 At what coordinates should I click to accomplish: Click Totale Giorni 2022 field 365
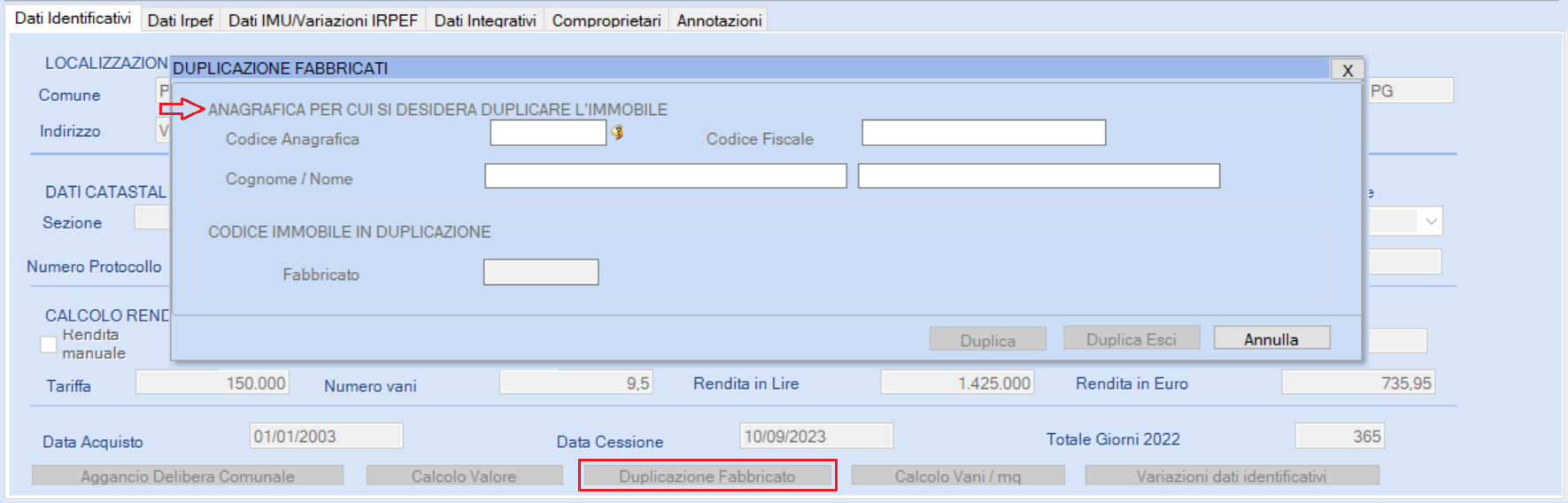click(1340, 436)
